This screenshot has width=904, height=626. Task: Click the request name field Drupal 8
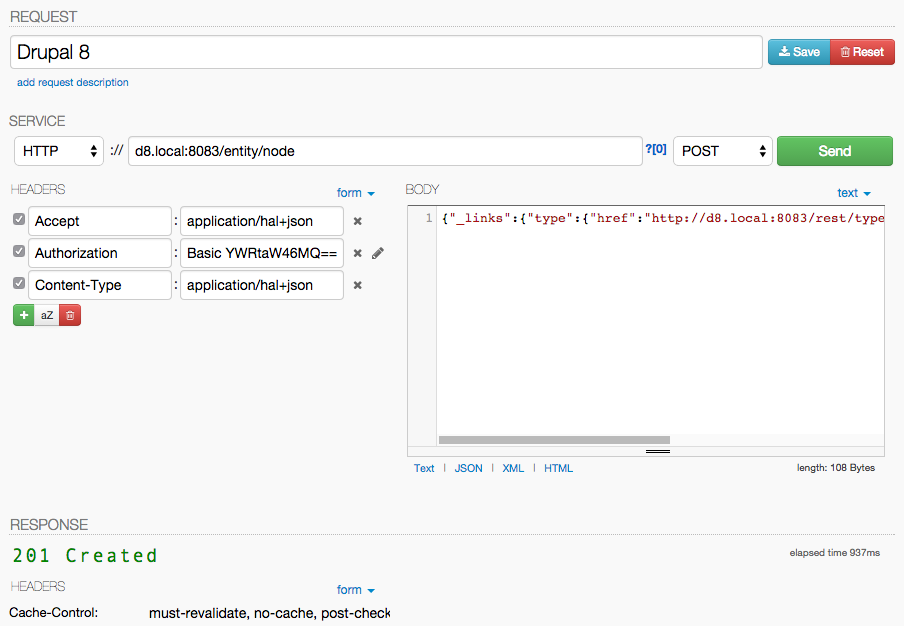tap(386, 52)
